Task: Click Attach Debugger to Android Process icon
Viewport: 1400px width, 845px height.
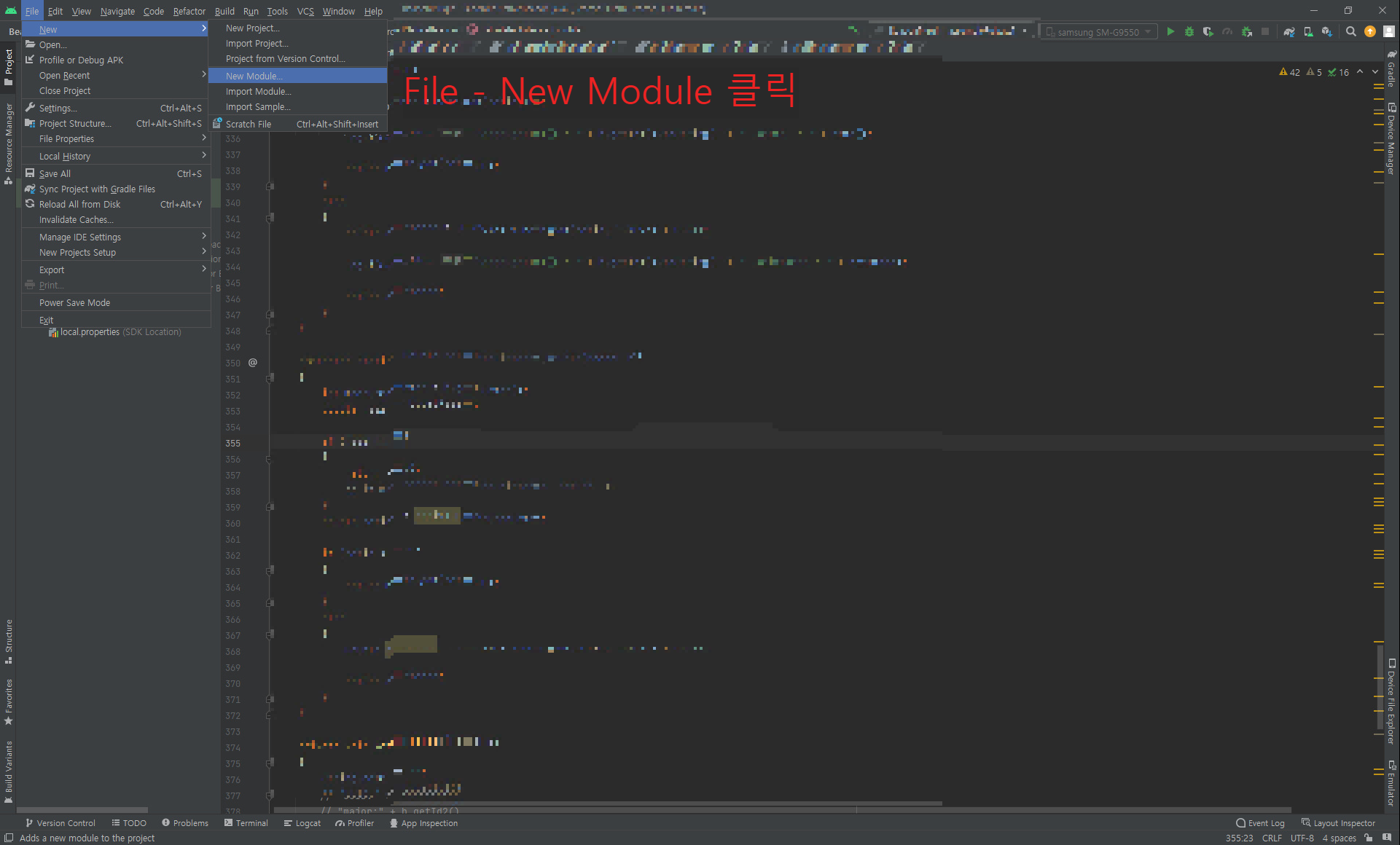Action: point(1247,31)
